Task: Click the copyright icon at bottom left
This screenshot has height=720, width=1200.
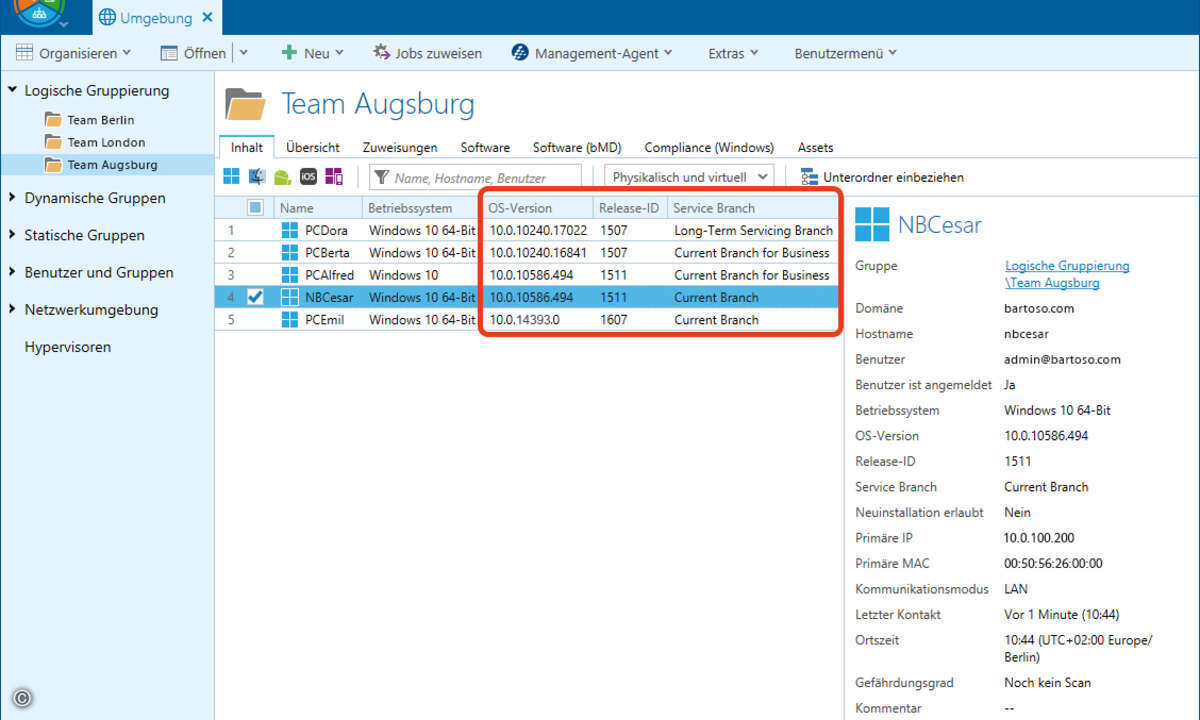Action: click(x=23, y=698)
